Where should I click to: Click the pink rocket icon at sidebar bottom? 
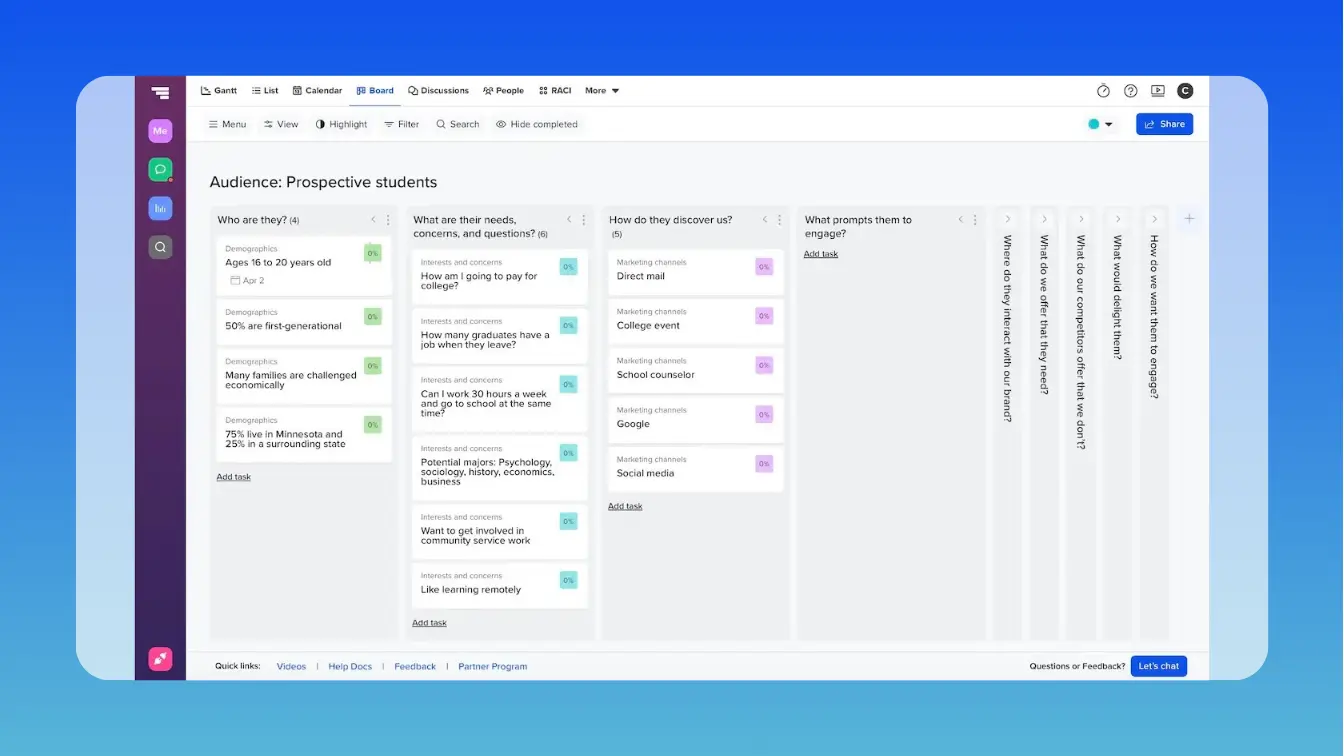tap(160, 659)
